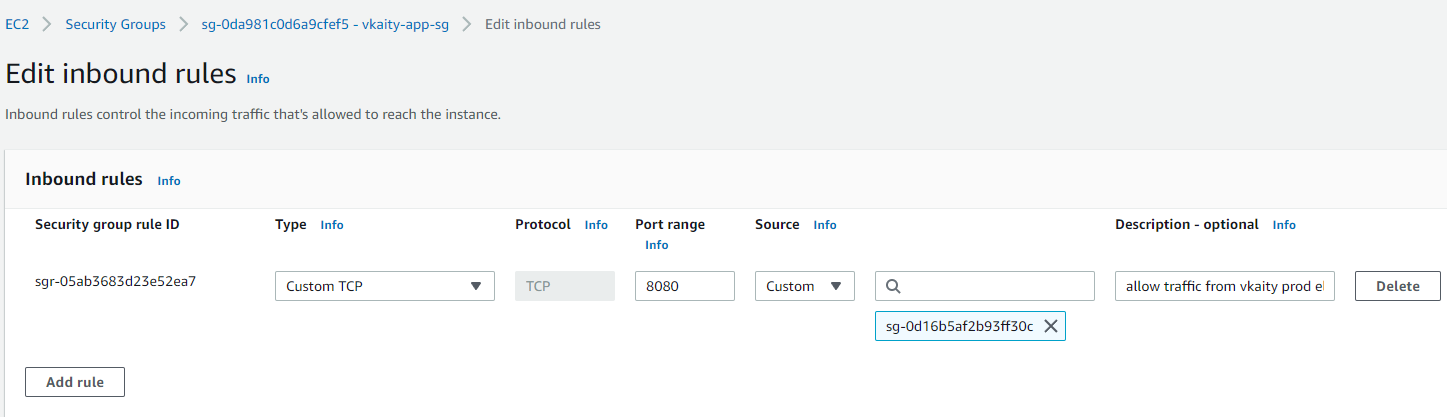Click the search magnifier icon in source field
Viewport: 1447px width, 417px height.
(x=894, y=286)
